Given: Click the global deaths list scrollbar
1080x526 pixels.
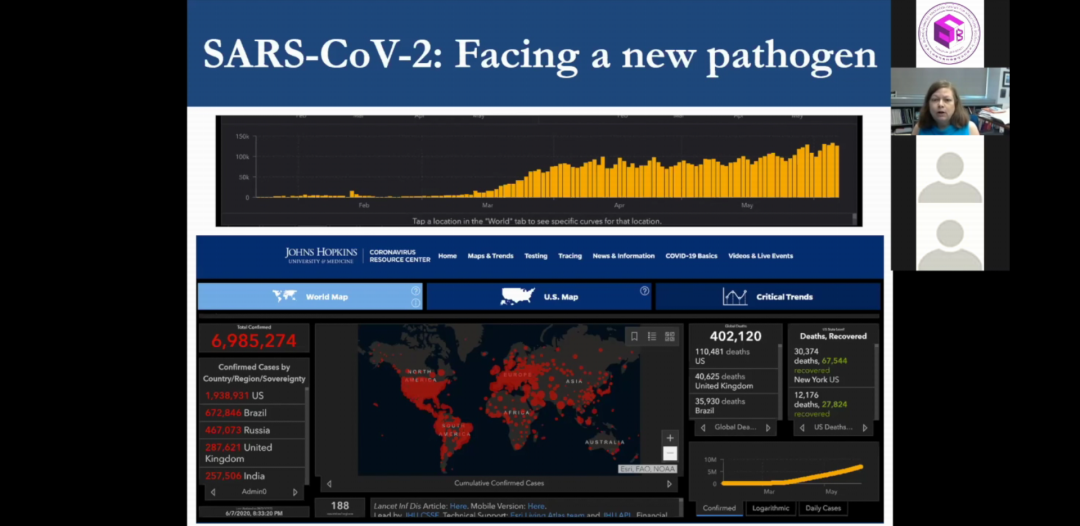Looking at the screenshot, I should click(780, 382).
